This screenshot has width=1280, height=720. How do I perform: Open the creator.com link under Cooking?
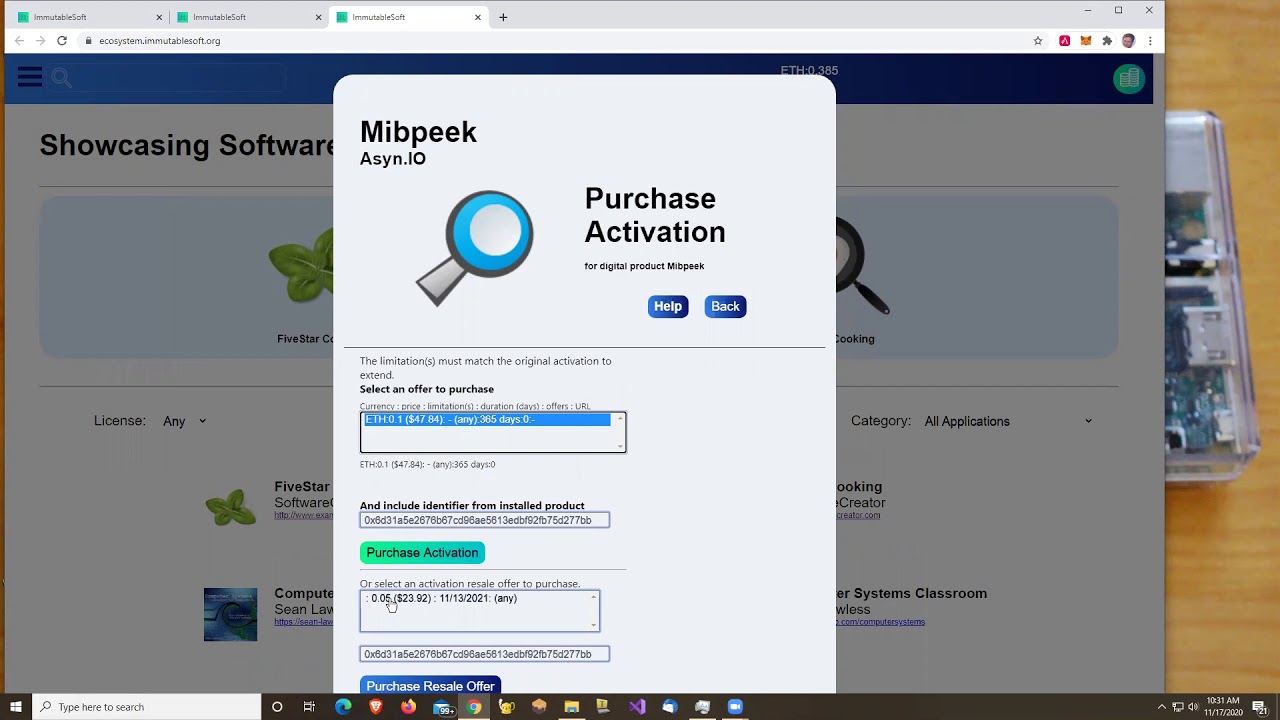tap(858, 515)
